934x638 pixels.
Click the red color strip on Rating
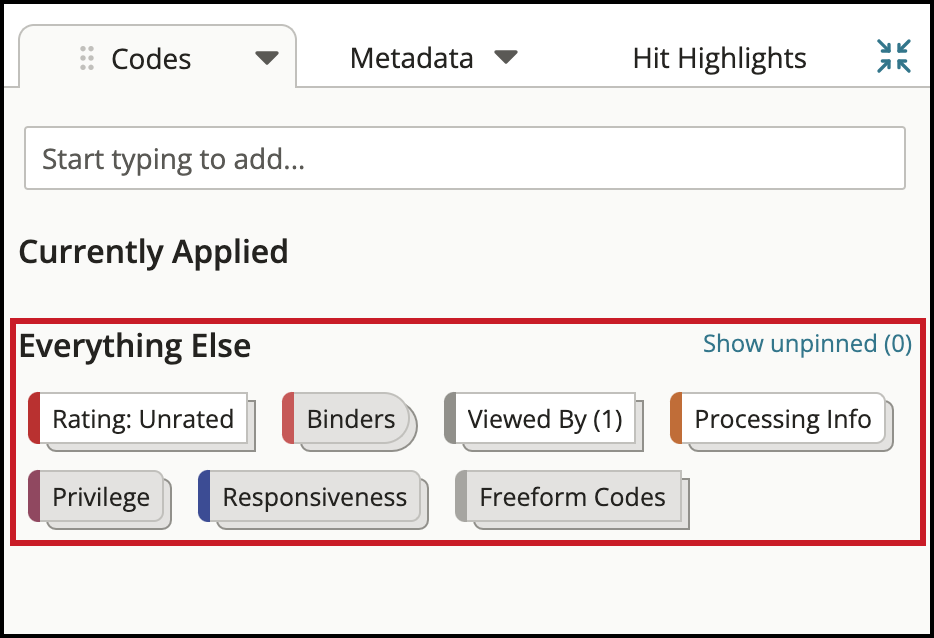pyautogui.click(x=34, y=419)
